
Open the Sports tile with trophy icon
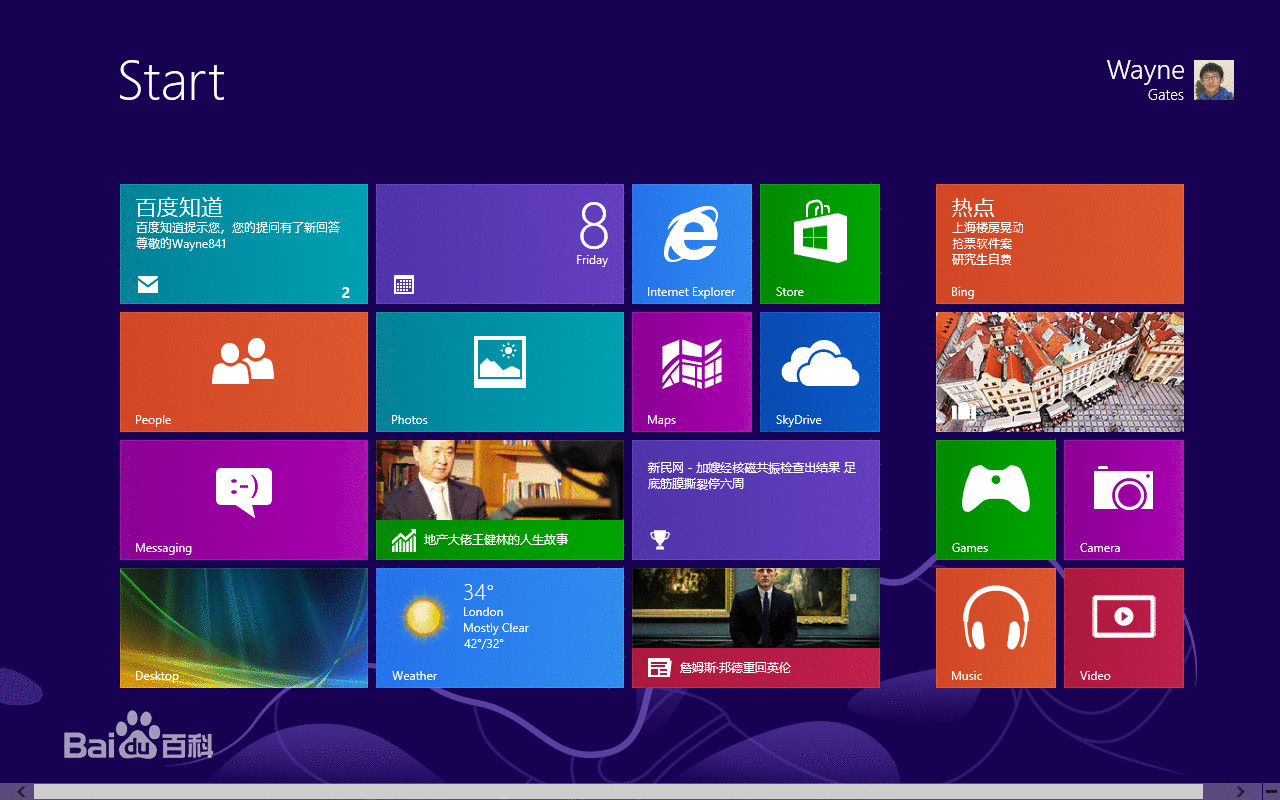click(756, 500)
